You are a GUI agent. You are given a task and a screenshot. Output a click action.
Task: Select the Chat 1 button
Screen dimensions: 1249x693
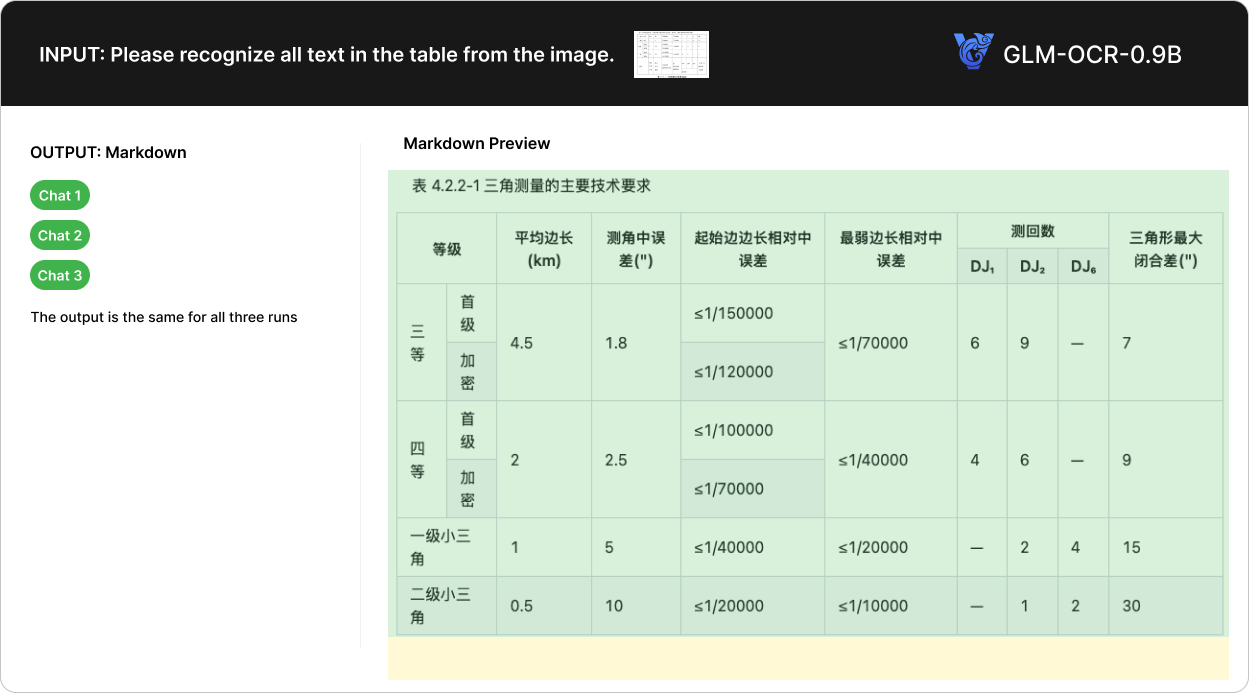[60, 196]
